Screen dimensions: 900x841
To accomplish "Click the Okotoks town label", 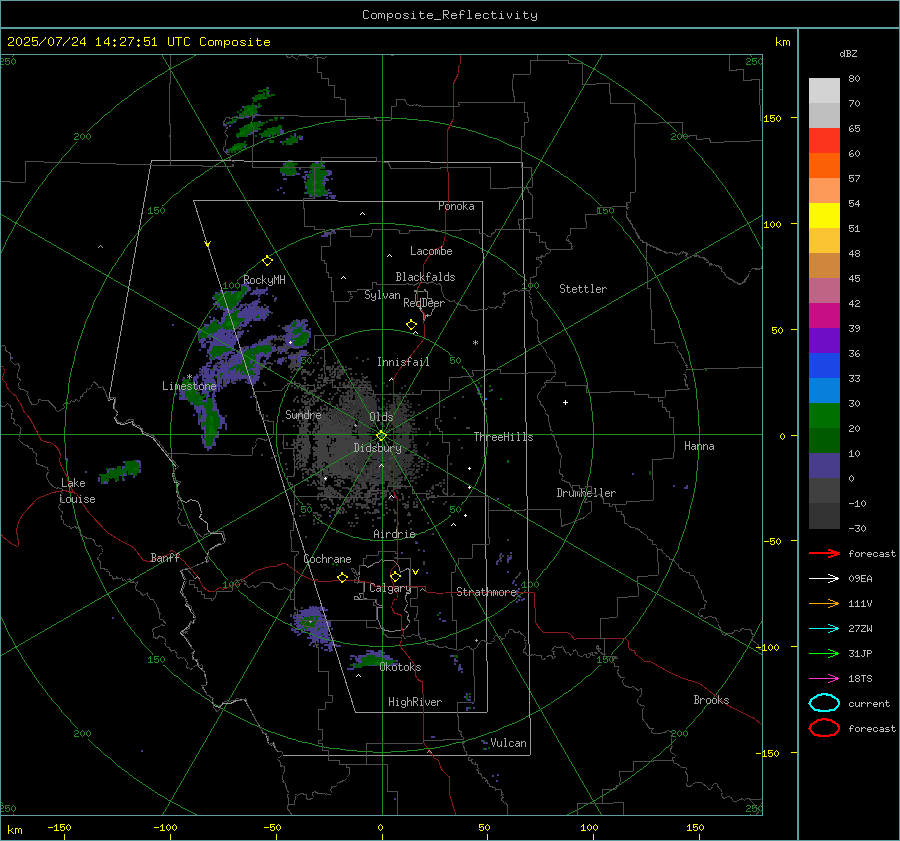I will (400, 667).
